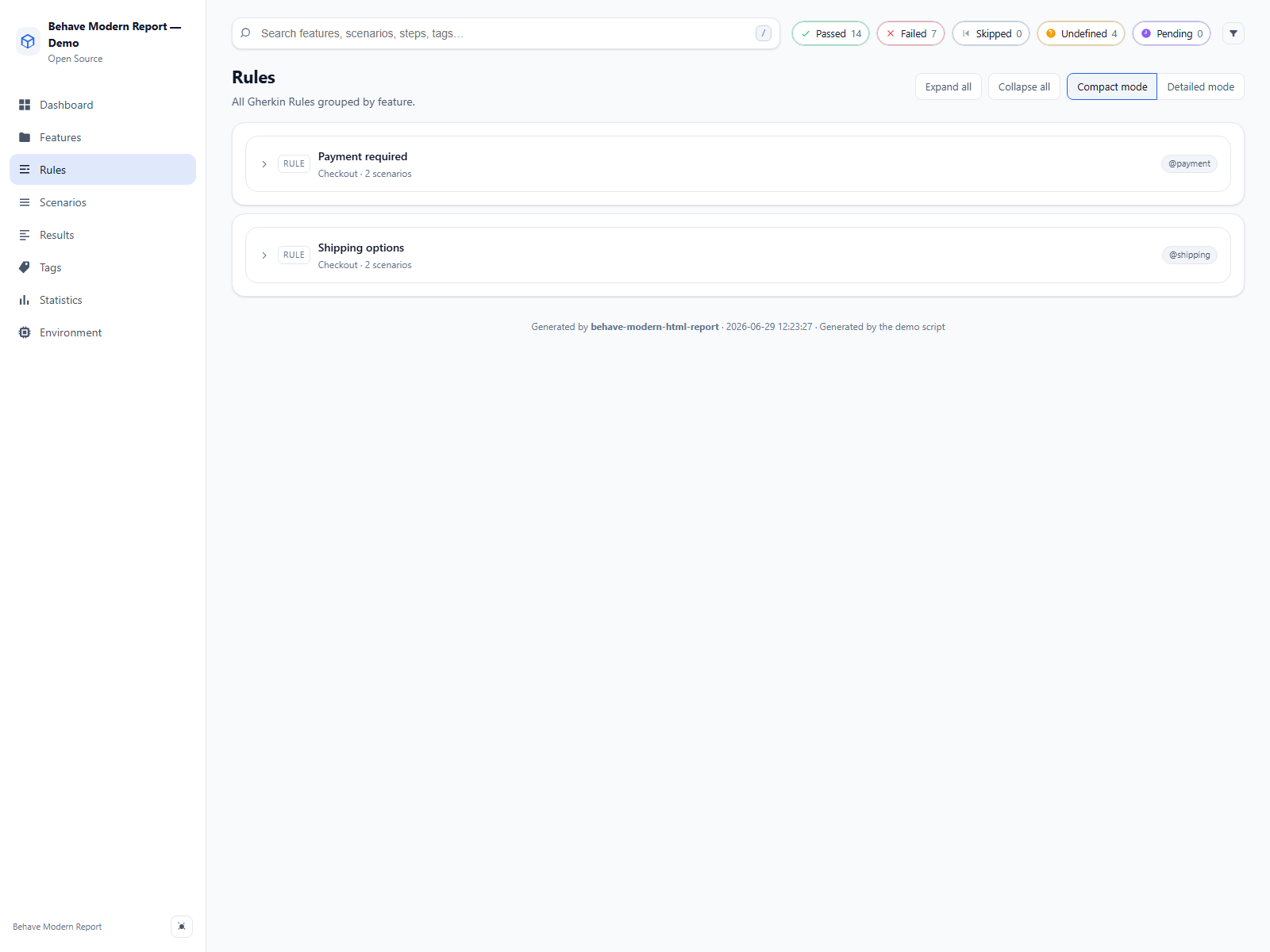The width and height of the screenshot is (1270, 952).
Task: Toggle the Passed 14 status filter
Action: pyautogui.click(x=830, y=33)
